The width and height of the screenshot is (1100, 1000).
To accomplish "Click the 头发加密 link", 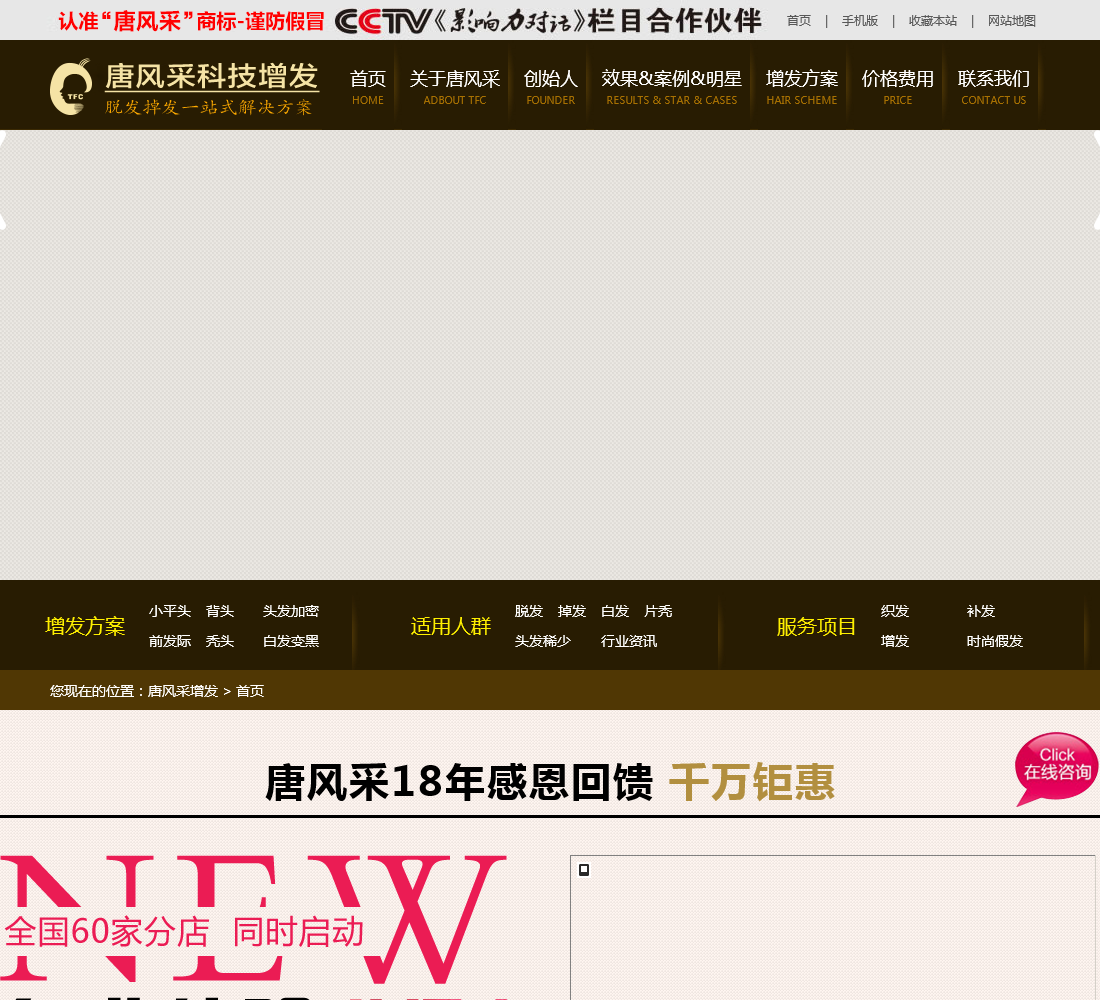I will [x=290, y=611].
